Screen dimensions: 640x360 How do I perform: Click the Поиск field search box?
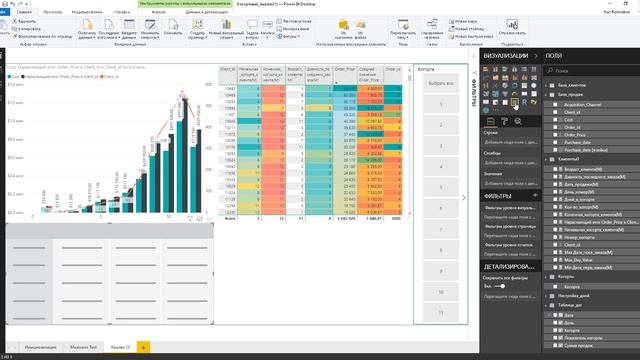pos(593,71)
